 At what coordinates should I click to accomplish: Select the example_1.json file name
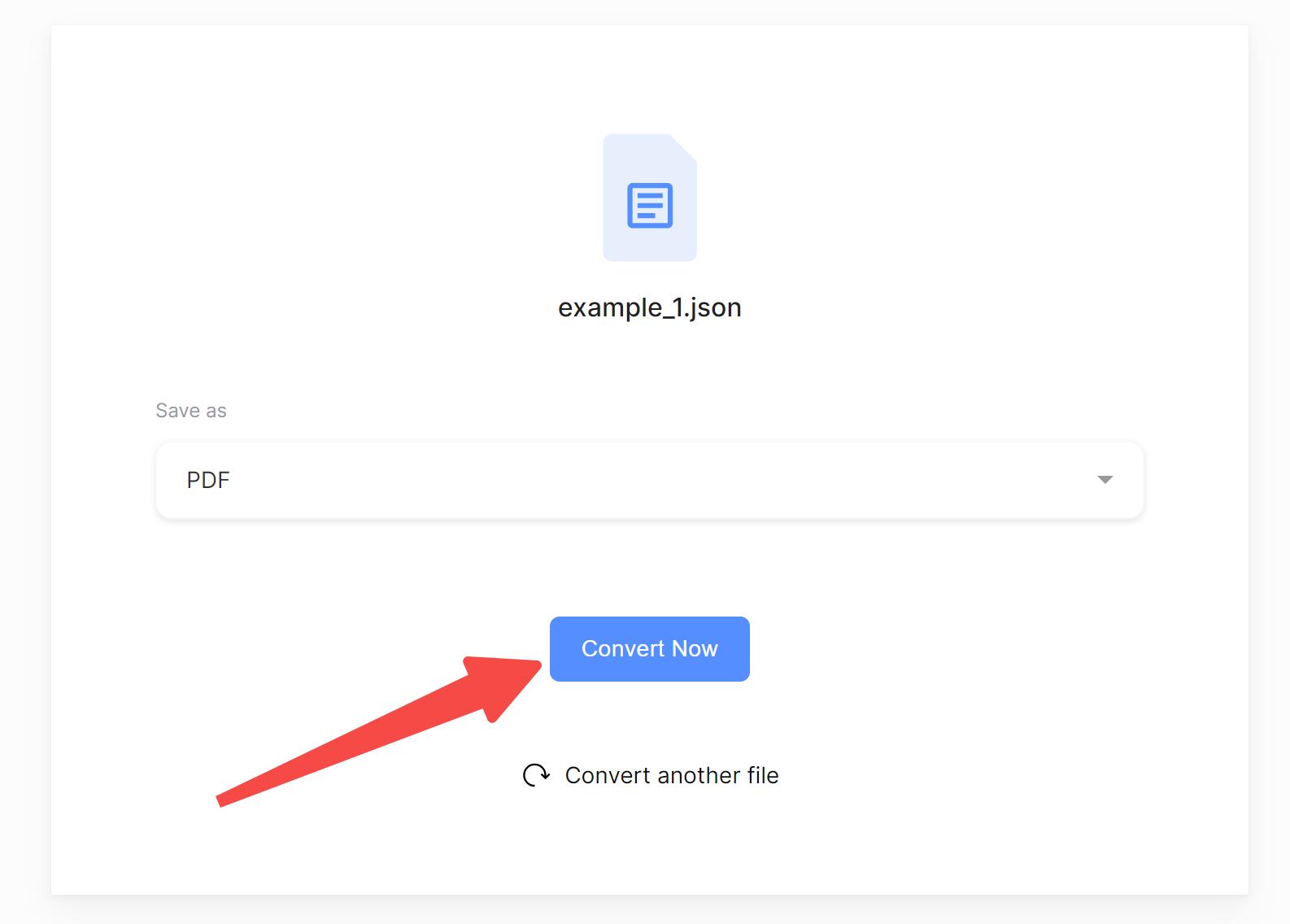[649, 307]
